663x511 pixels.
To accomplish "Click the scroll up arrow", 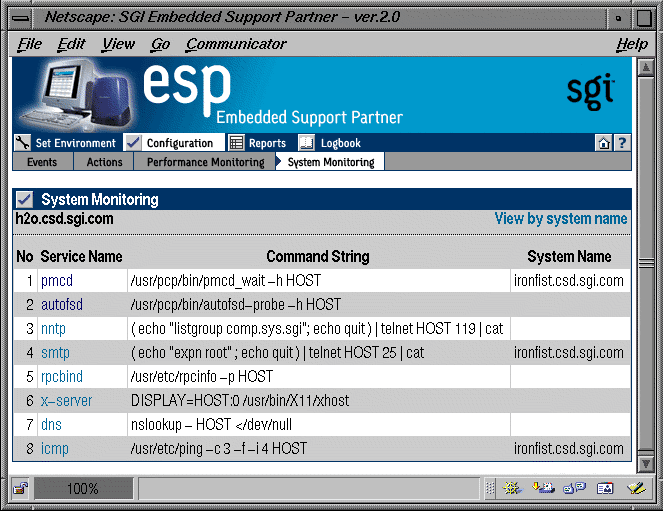I will pos(646,68).
